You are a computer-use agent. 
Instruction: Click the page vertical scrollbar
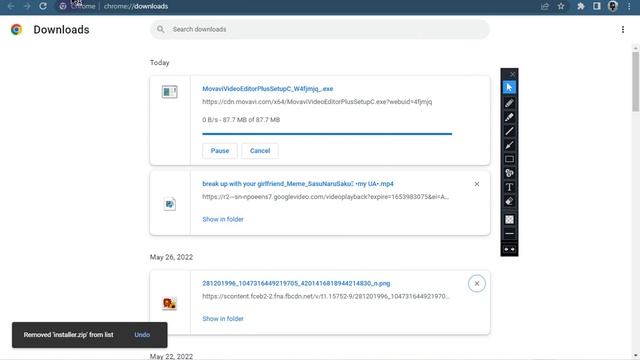tap(636, 82)
